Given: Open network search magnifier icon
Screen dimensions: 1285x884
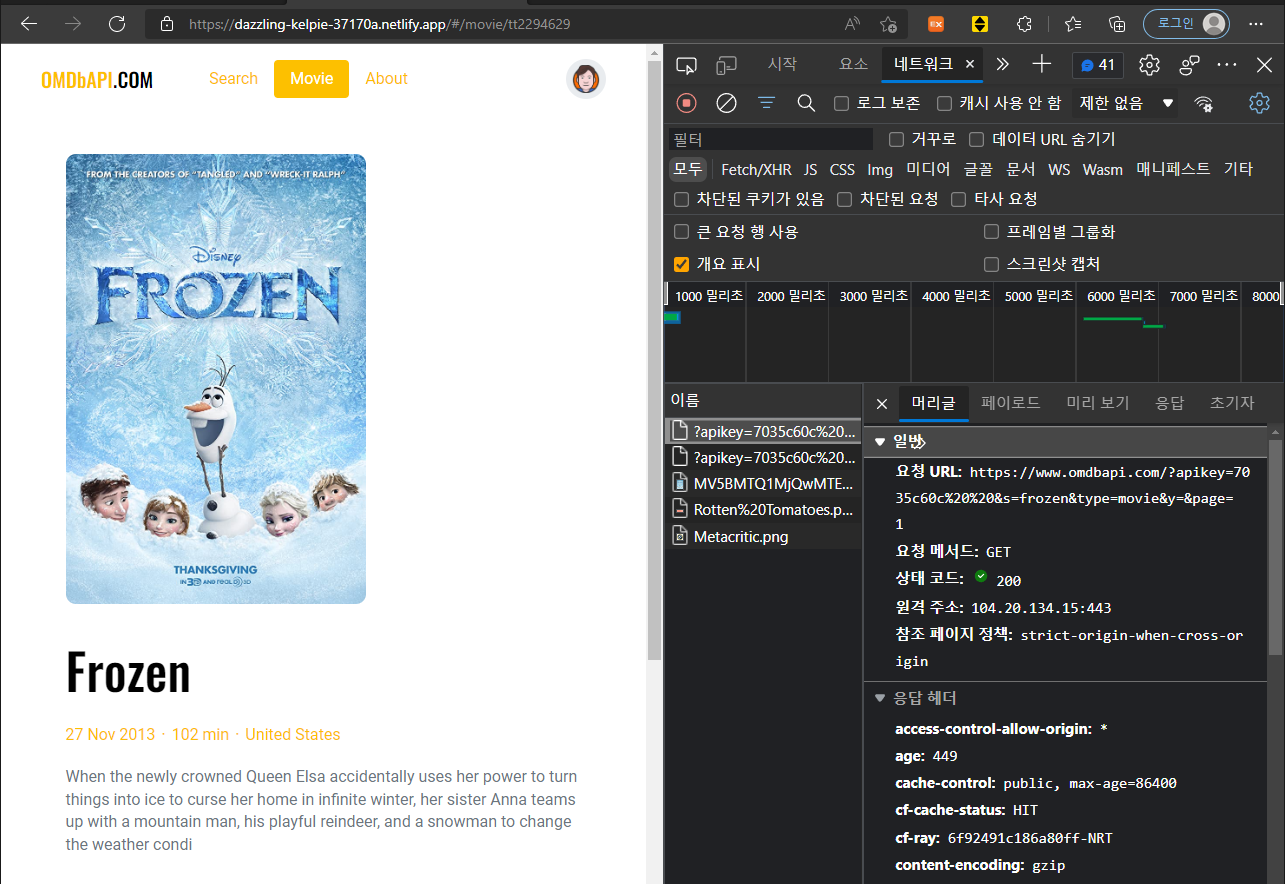Looking at the screenshot, I should 806,103.
